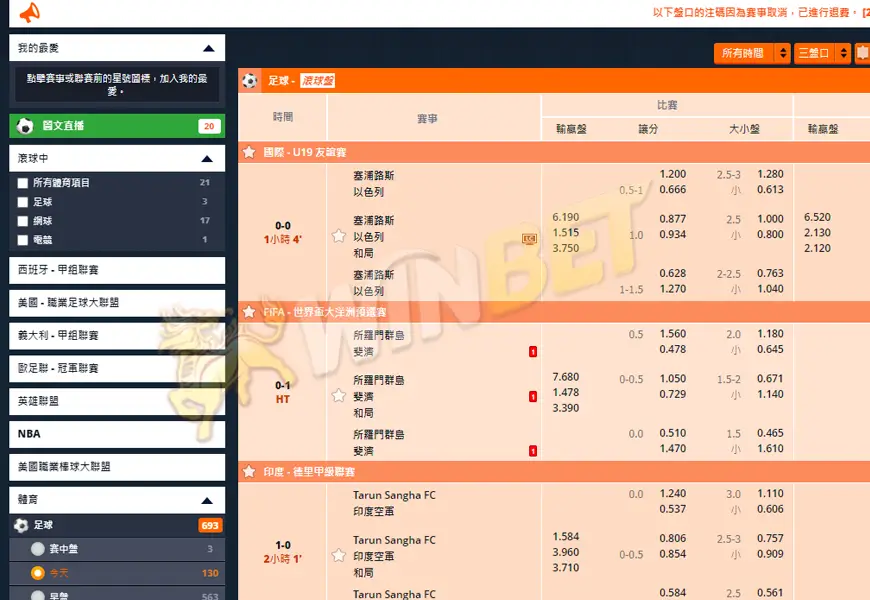
Task: Tick the 網球 checkbox under 滾球中
Action: click(23, 221)
